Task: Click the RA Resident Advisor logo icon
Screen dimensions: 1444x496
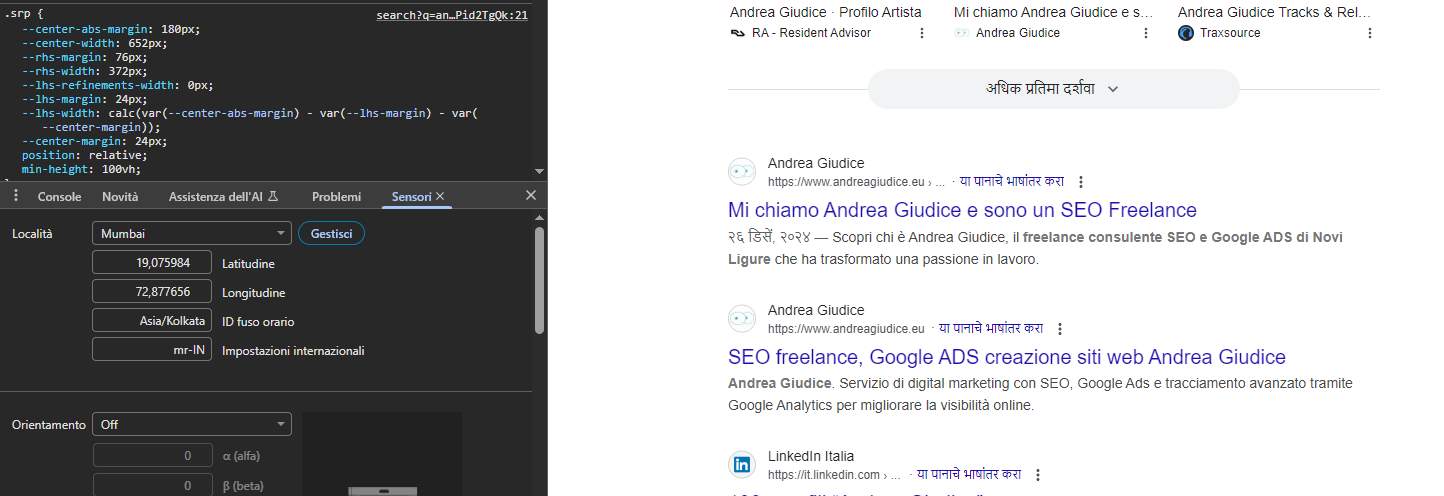Action: point(738,33)
